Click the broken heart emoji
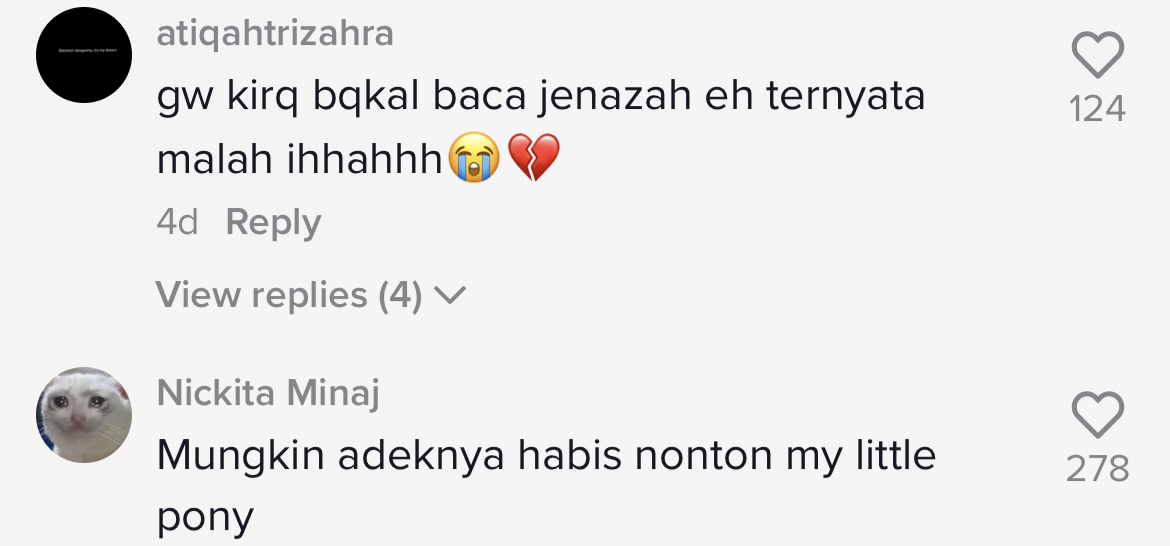The width and height of the screenshot is (1170, 546). click(534, 159)
